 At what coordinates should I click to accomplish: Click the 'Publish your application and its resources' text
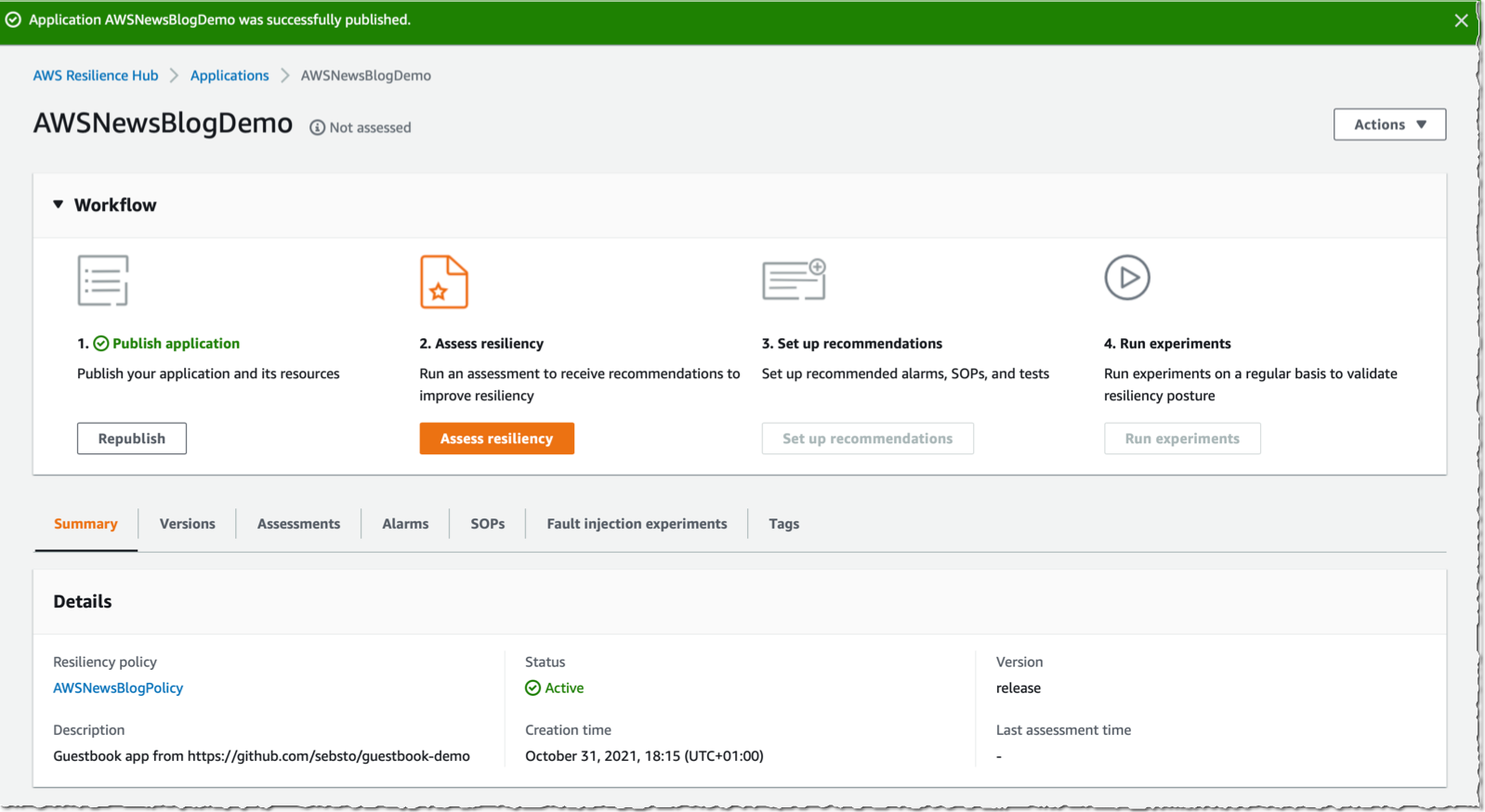(208, 373)
